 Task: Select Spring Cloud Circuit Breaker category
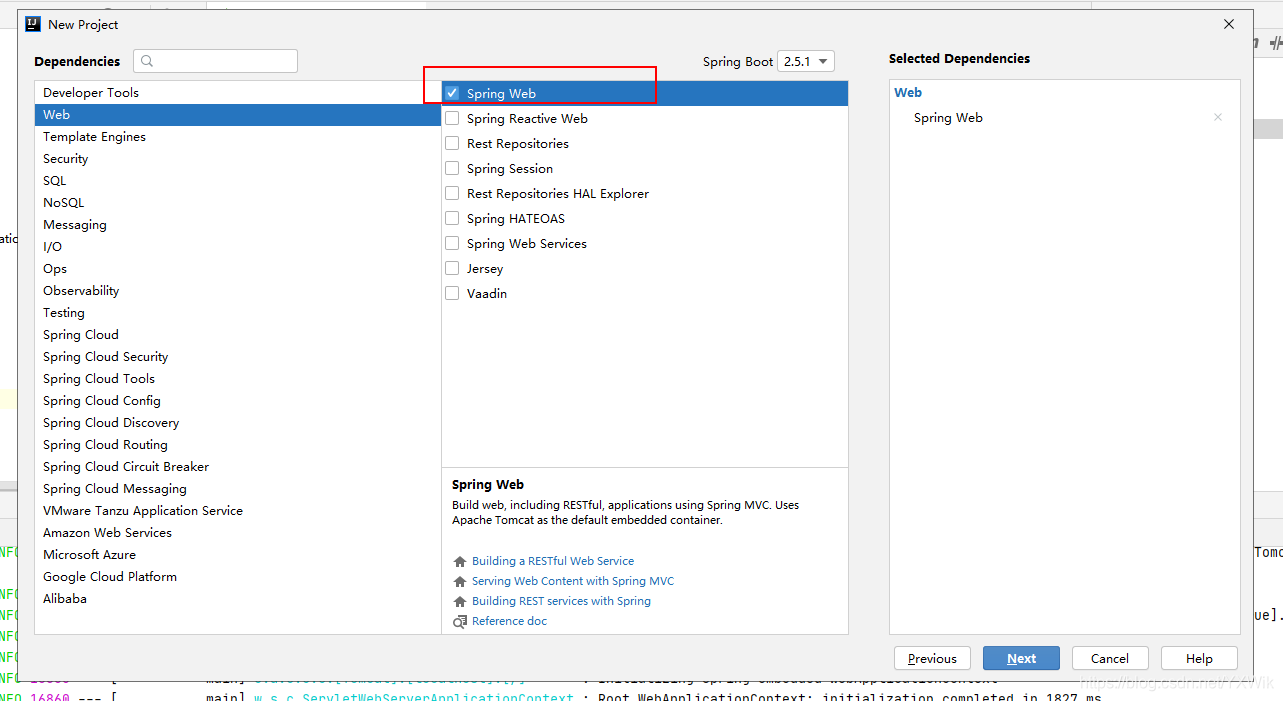pyautogui.click(x=238, y=467)
